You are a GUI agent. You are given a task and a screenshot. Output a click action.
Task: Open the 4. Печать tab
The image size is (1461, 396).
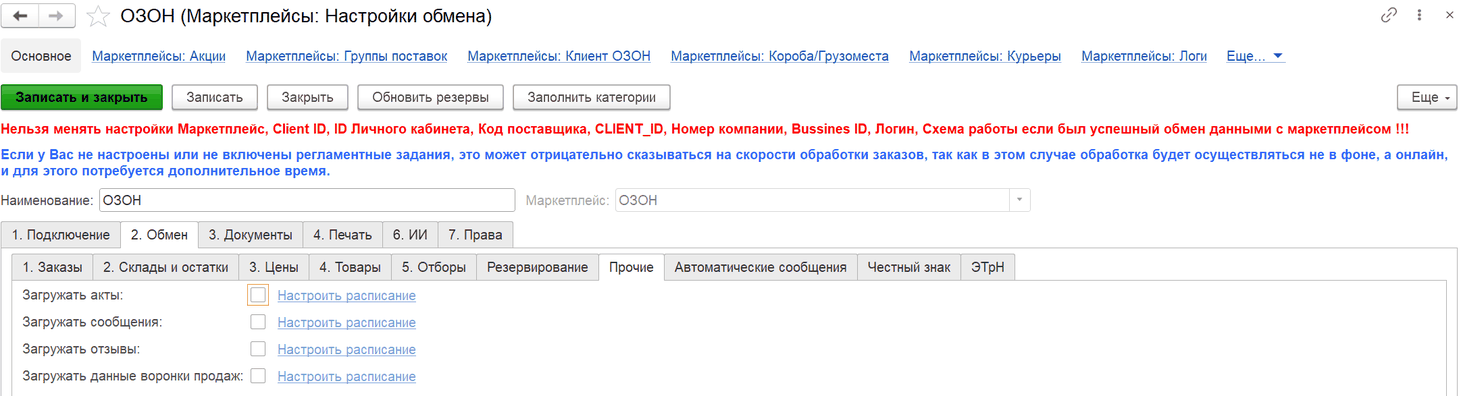coord(342,235)
